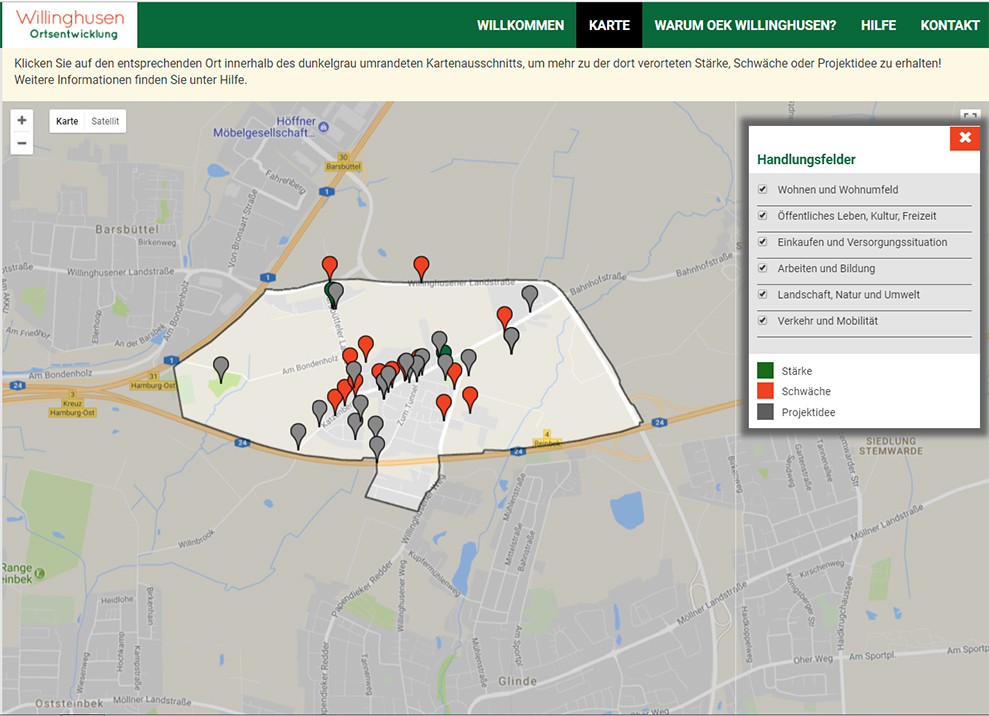
Task: Click the fullscreen map icon
Action: tap(968, 117)
